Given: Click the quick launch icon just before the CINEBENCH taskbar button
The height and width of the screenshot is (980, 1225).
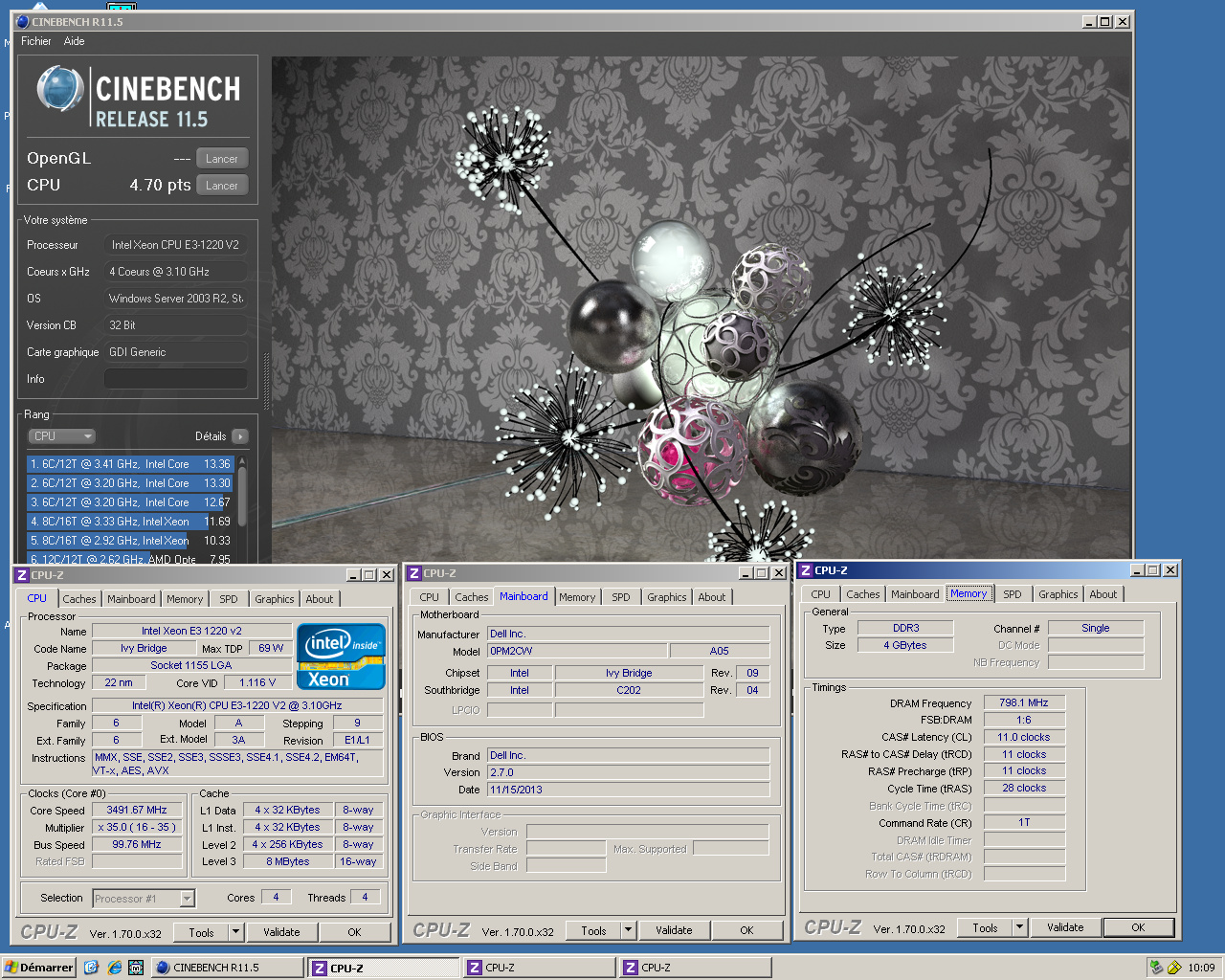Looking at the screenshot, I should [136, 968].
